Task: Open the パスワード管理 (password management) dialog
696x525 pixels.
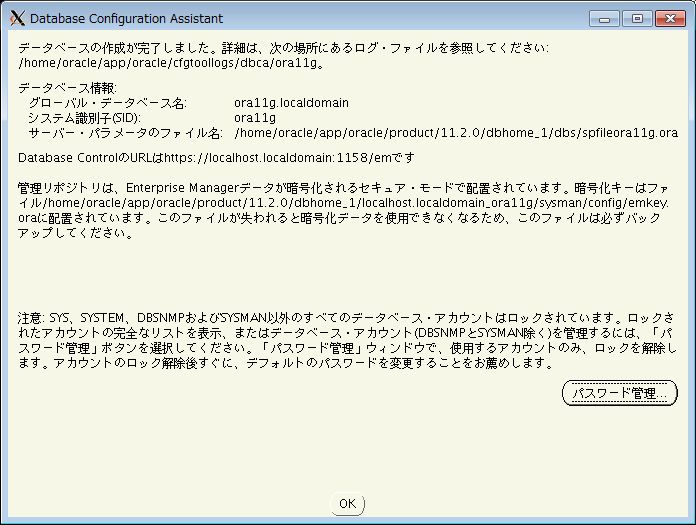Action: click(x=620, y=393)
